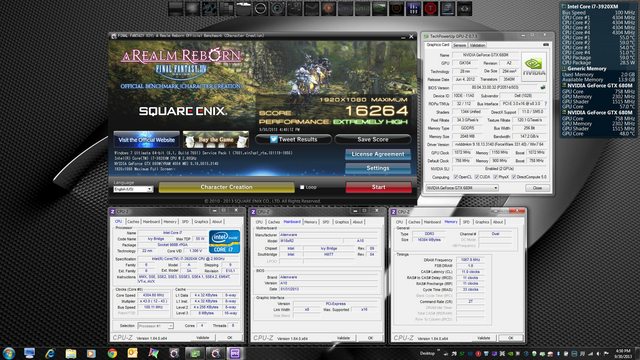Open the Language dropdown set to English
The width and height of the screenshot is (640, 360).
tap(133, 189)
